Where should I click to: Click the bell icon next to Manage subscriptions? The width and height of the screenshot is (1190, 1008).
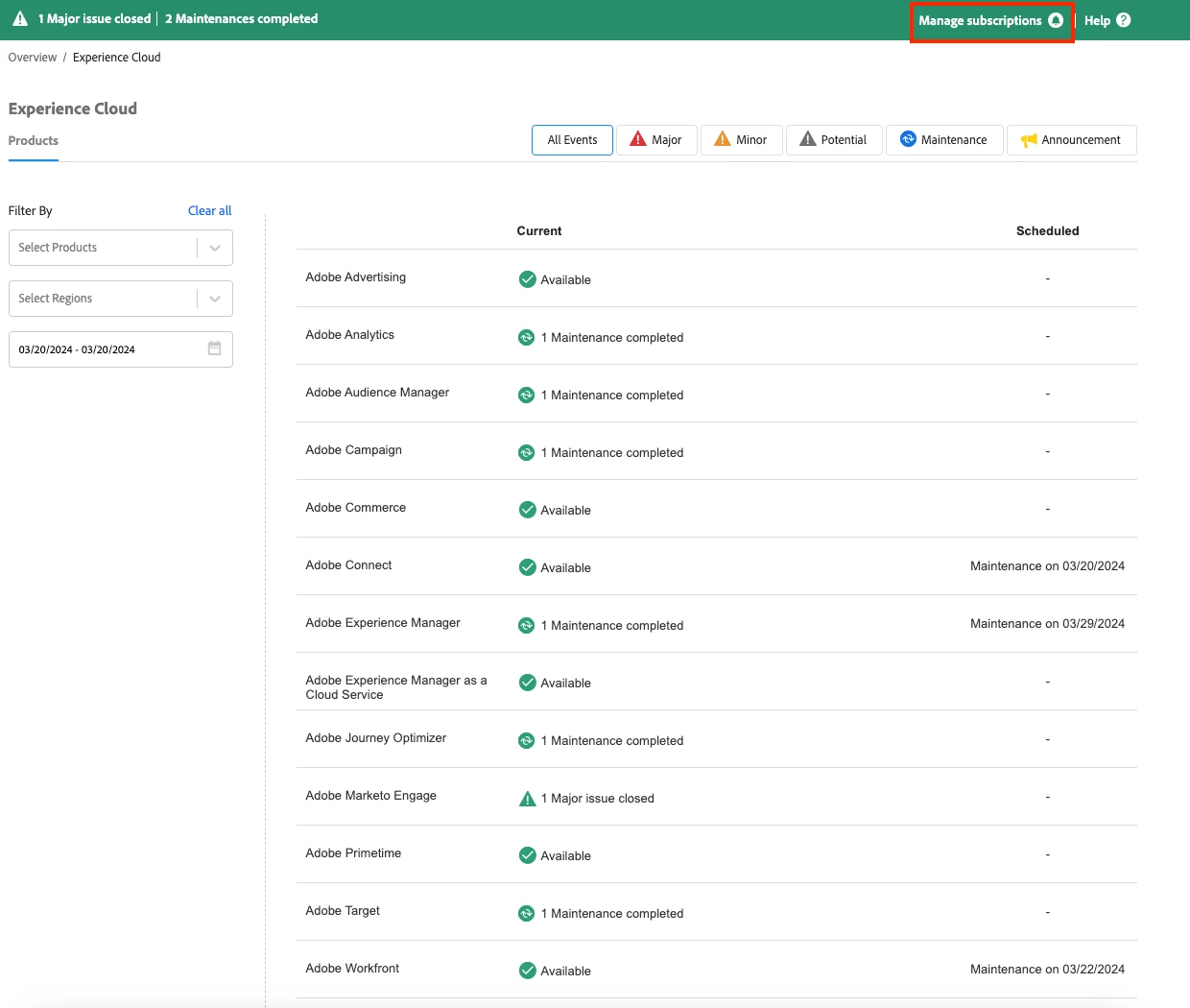tap(1056, 20)
